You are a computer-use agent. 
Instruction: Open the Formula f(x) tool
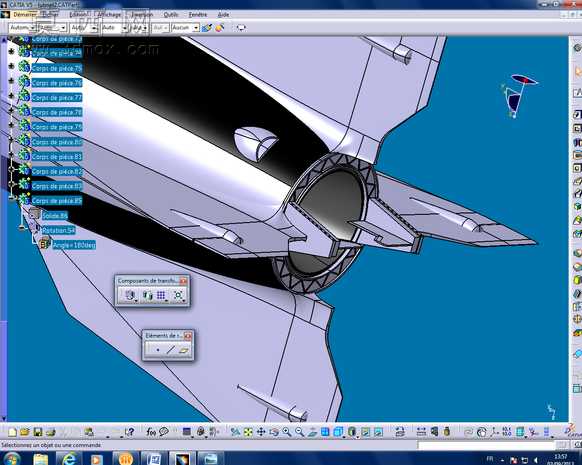(x=151, y=432)
